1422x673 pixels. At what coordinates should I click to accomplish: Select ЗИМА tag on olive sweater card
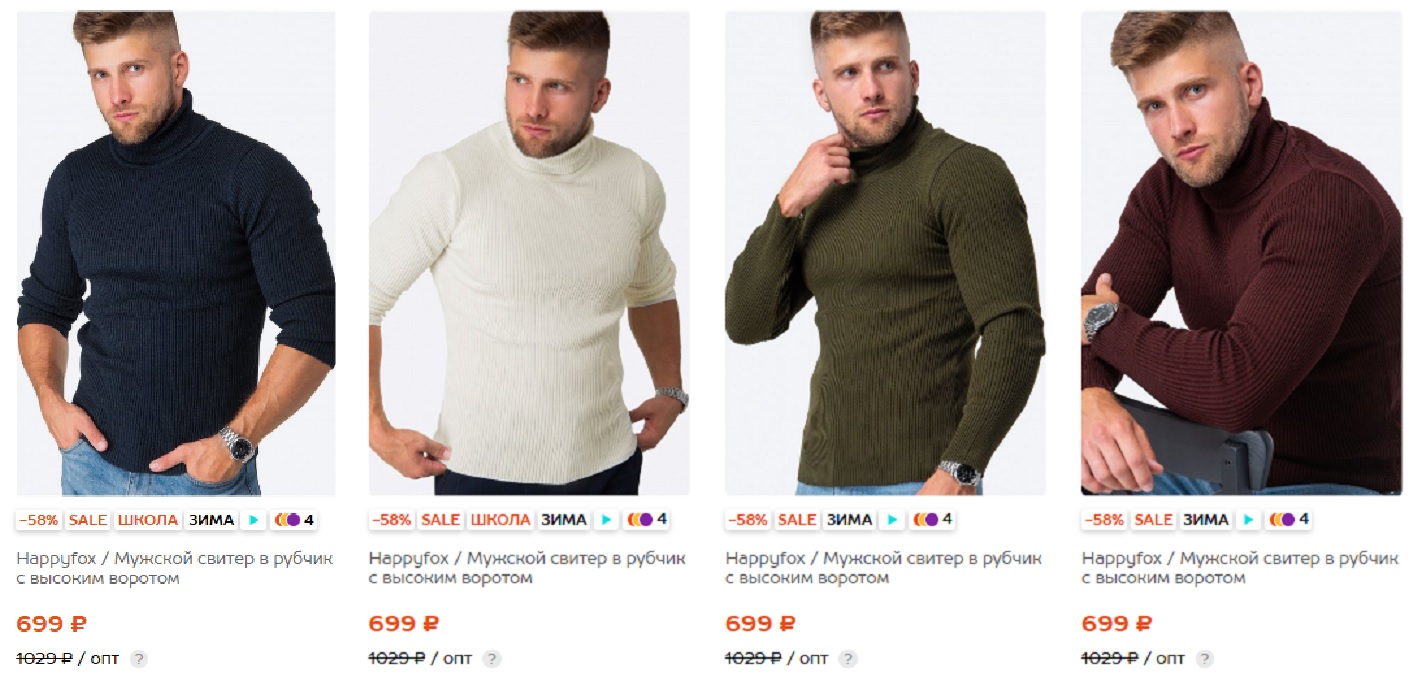point(850,520)
